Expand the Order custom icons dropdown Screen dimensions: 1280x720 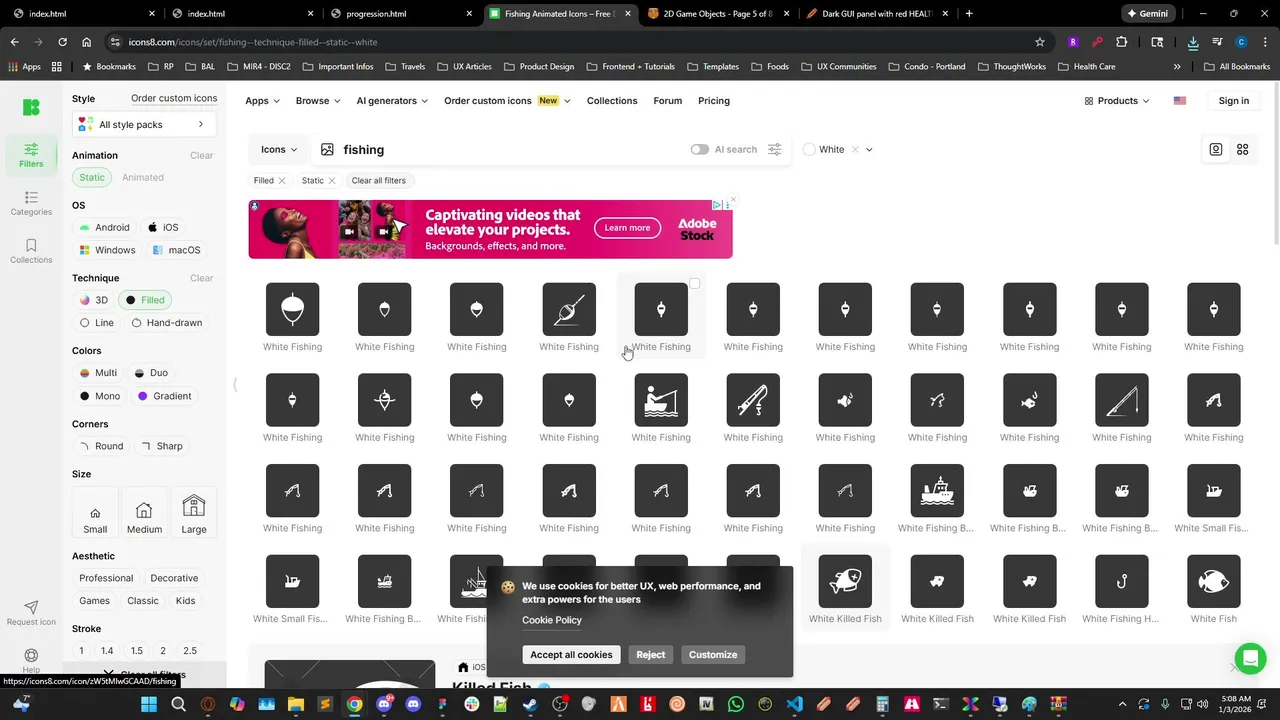[507, 101]
